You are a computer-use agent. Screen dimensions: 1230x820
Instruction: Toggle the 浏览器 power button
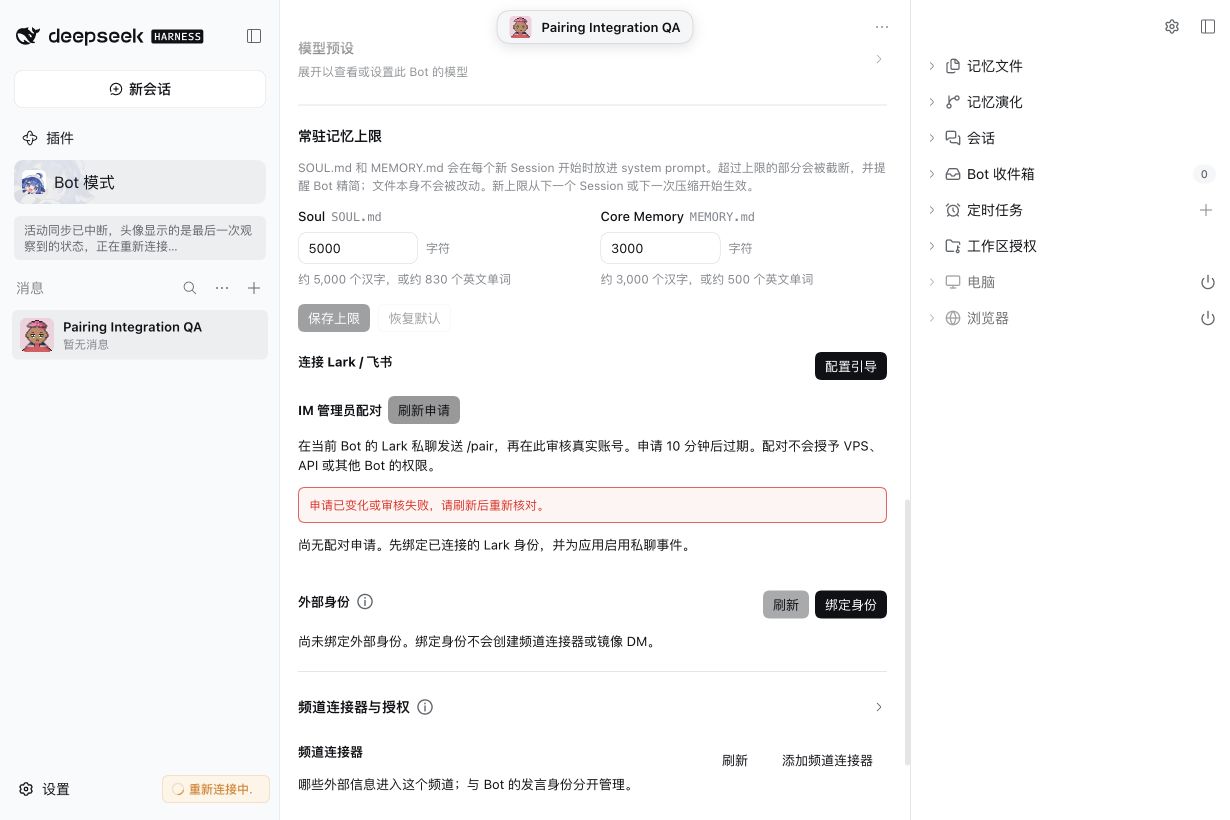pos(1207,318)
